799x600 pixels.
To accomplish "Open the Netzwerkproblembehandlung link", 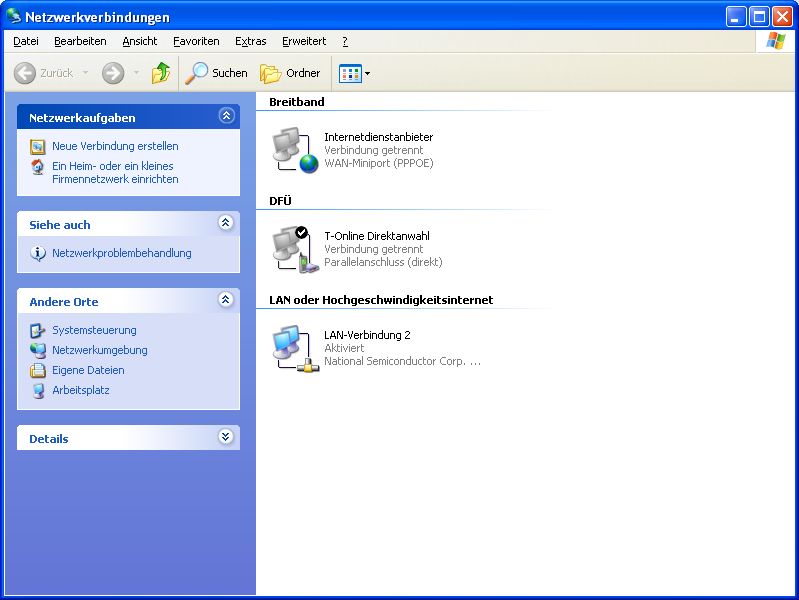I will click(x=121, y=253).
